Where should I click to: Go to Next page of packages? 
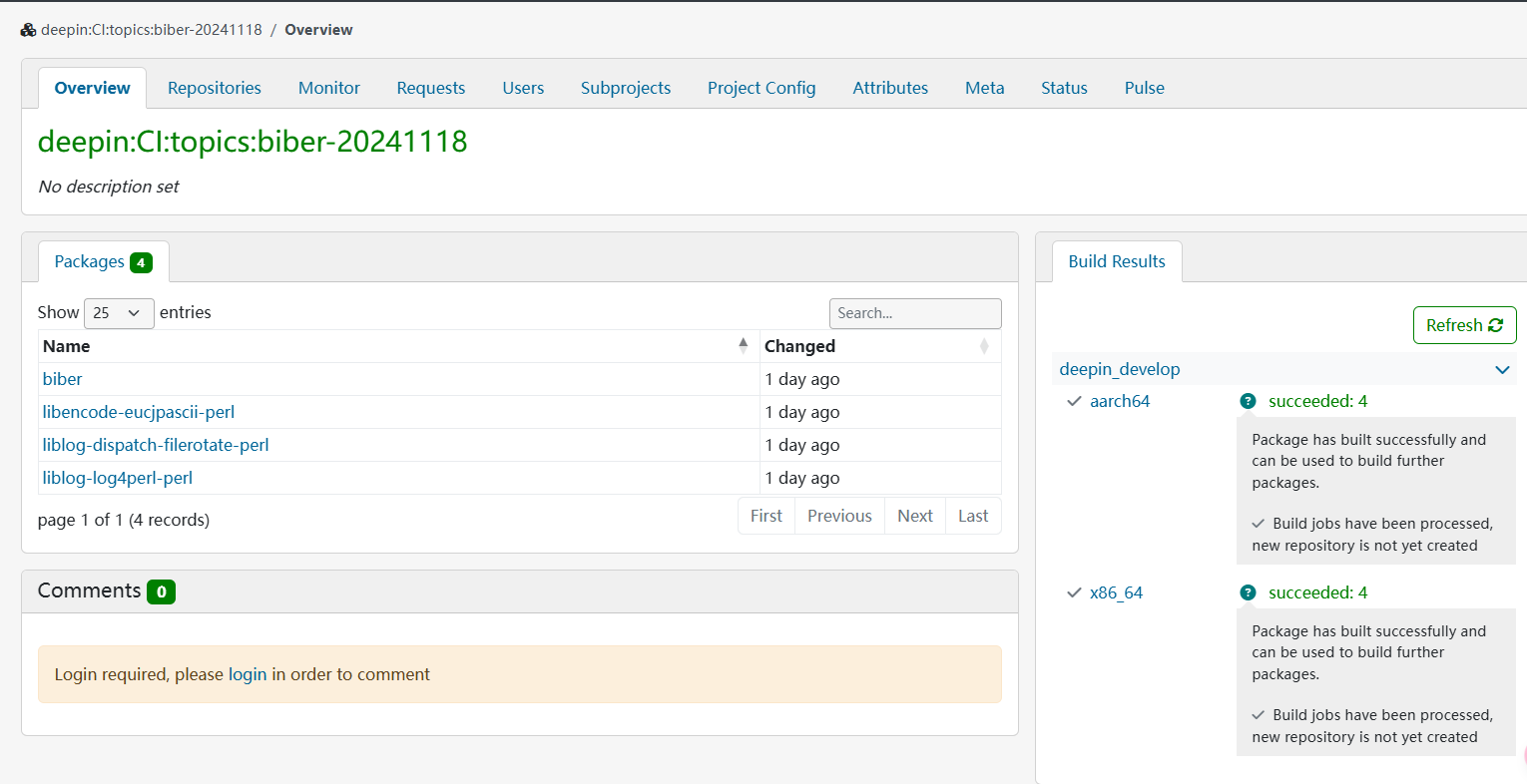tap(914, 516)
